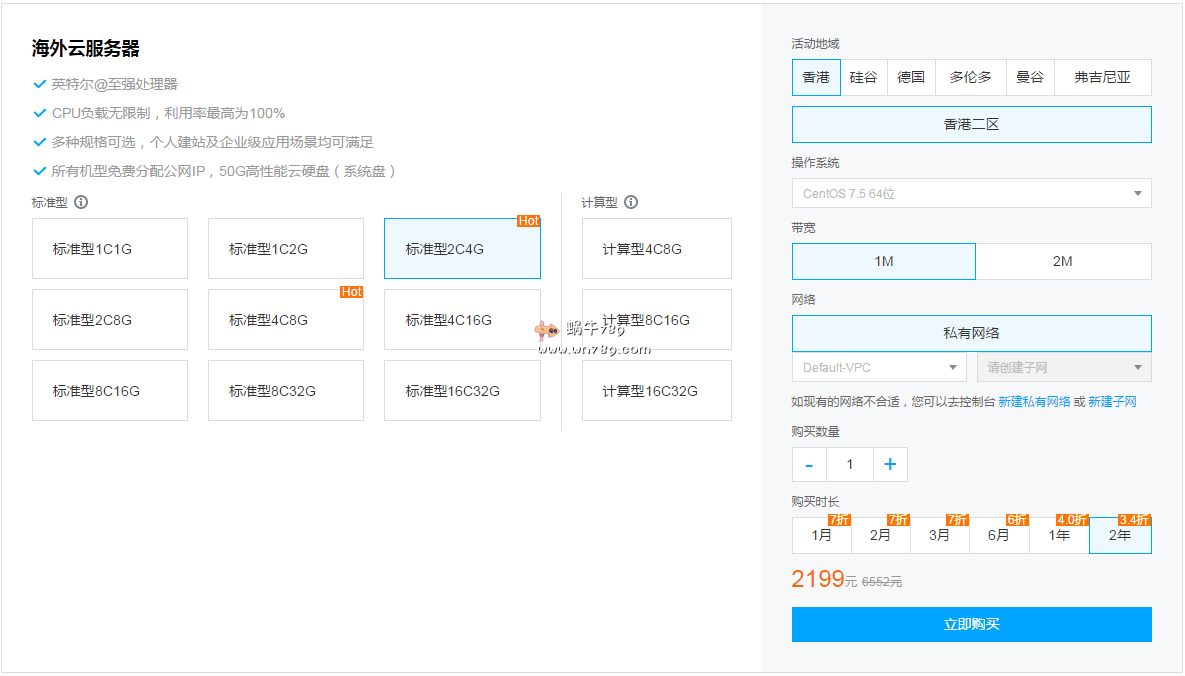The width and height of the screenshot is (1185, 676).
Task: Select the 香港二区 availability zone
Action: coord(971,125)
